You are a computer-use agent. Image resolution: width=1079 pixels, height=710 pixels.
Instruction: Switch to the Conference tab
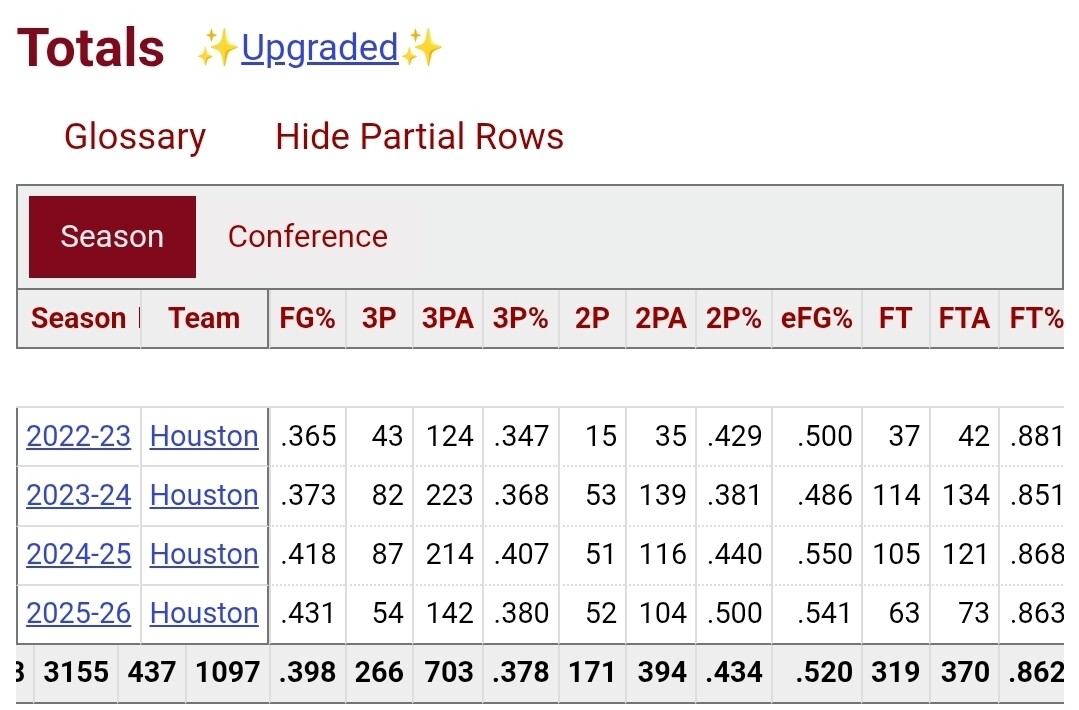click(307, 237)
